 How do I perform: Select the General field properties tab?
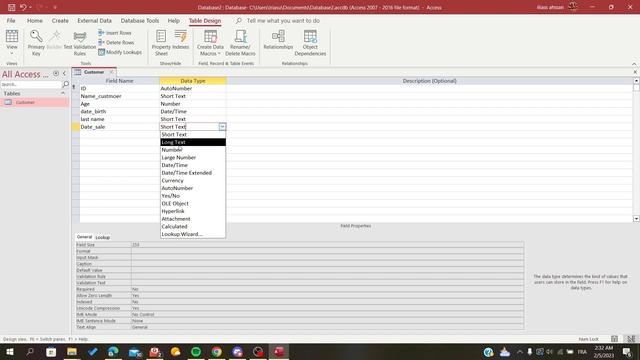pos(84,237)
